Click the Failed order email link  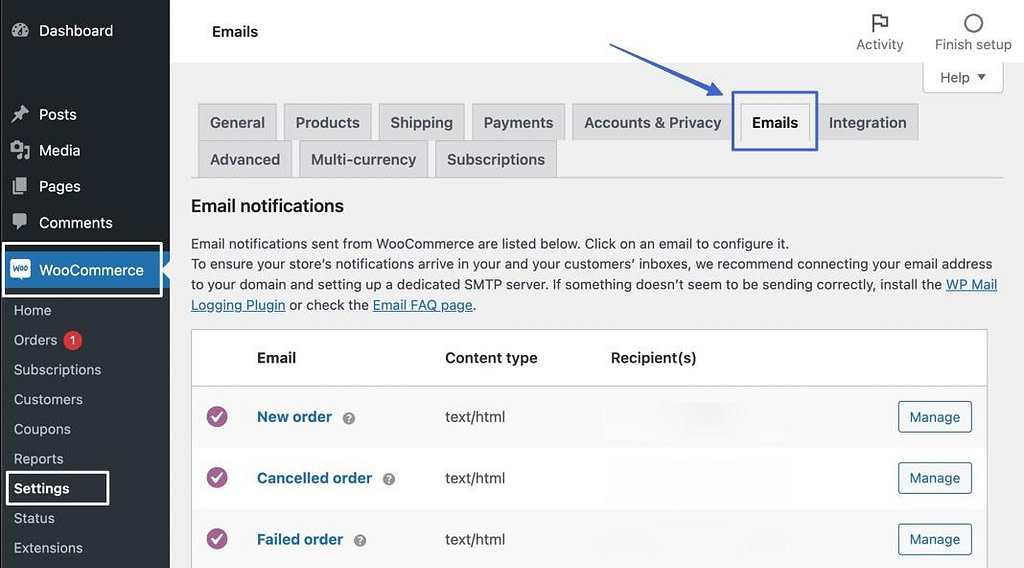click(x=300, y=539)
